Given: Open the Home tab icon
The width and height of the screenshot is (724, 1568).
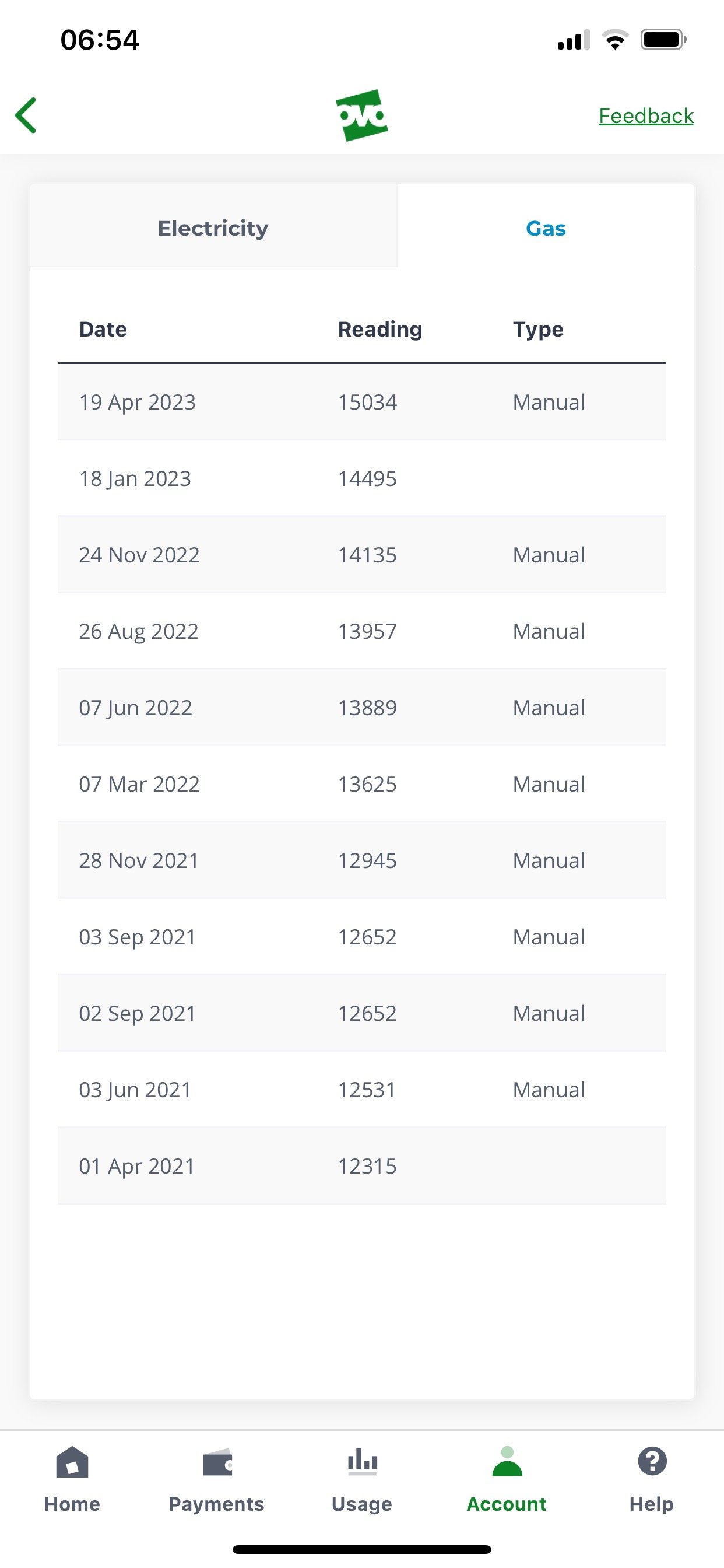Looking at the screenshot, I should click(x=72, y=1462).
